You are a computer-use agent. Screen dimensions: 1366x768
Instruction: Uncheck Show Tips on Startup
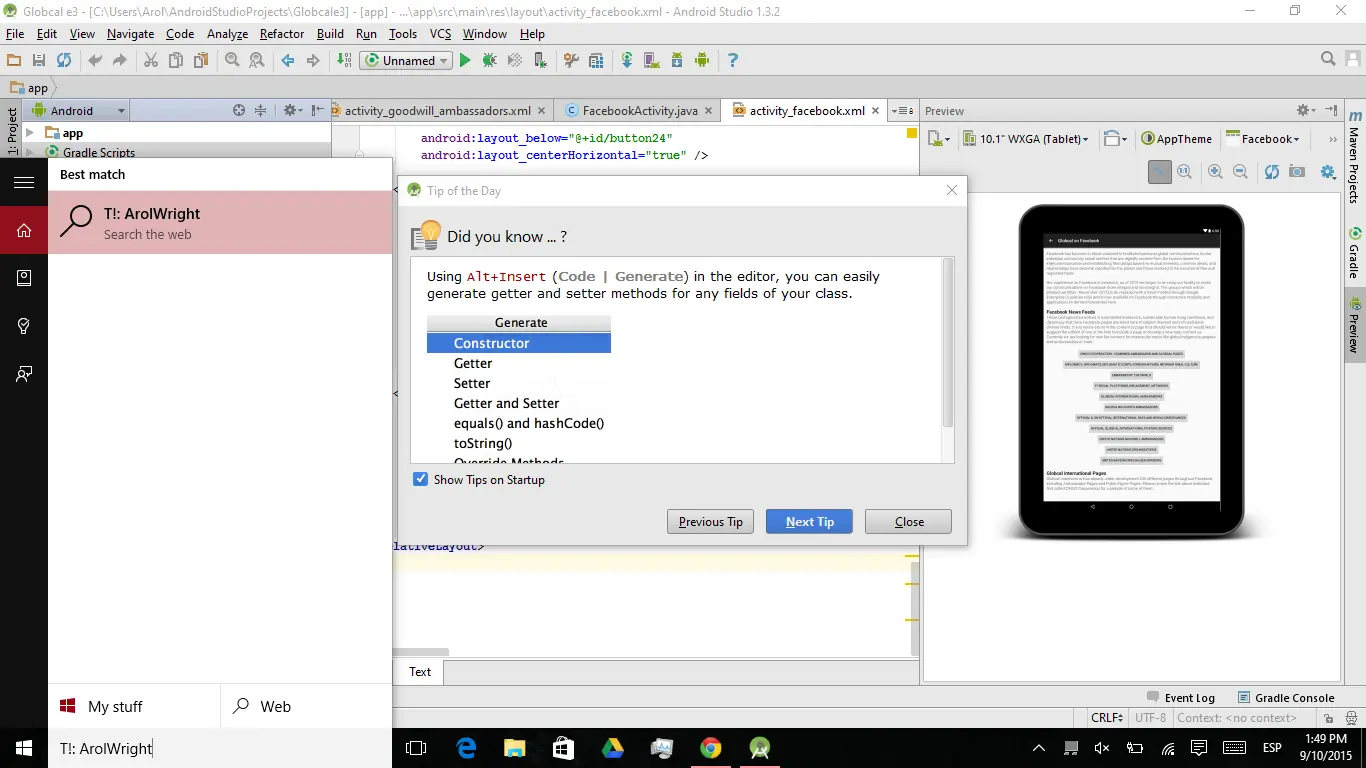coord(421,480)
